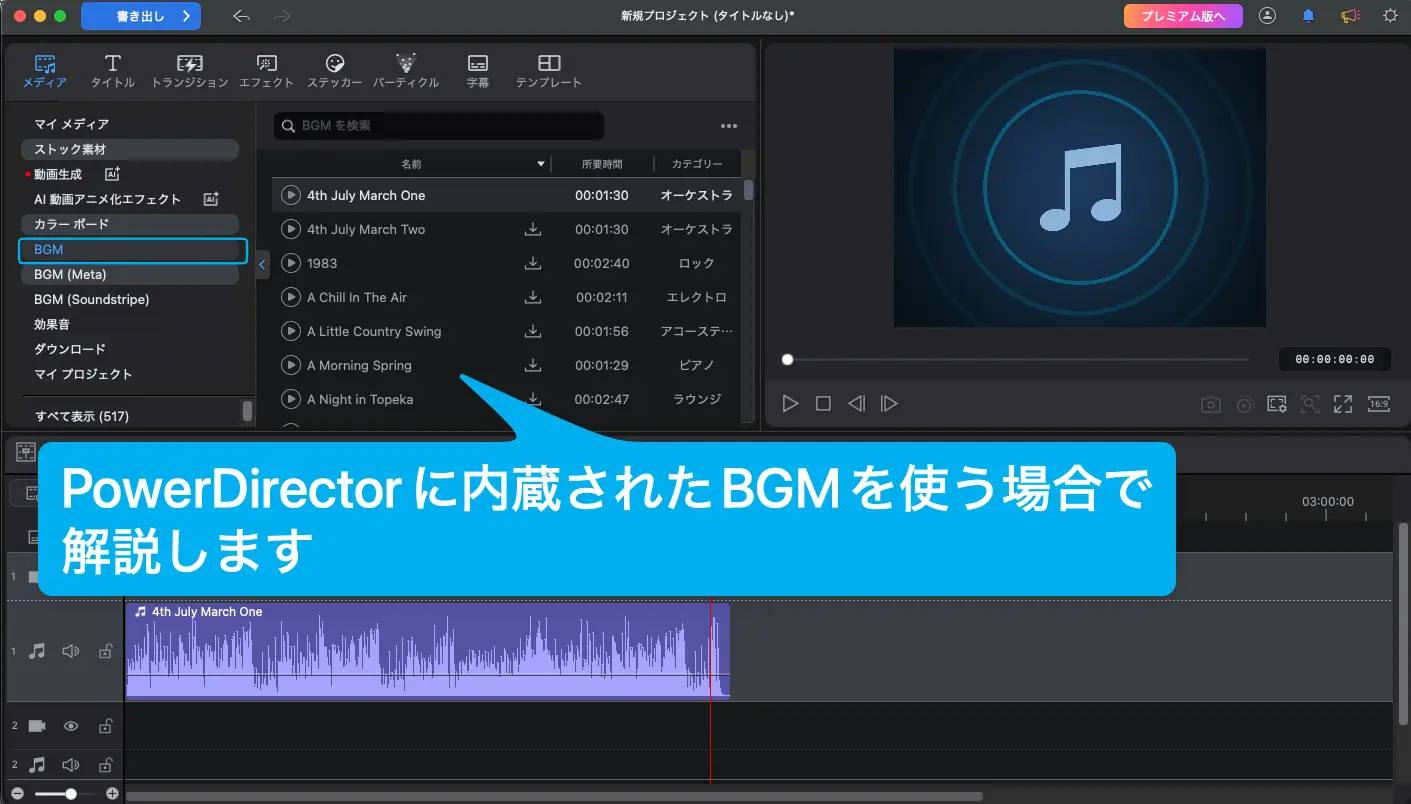Download the 1983 track
This screenshot has width=1411, height=804.
tap(533, 263)
